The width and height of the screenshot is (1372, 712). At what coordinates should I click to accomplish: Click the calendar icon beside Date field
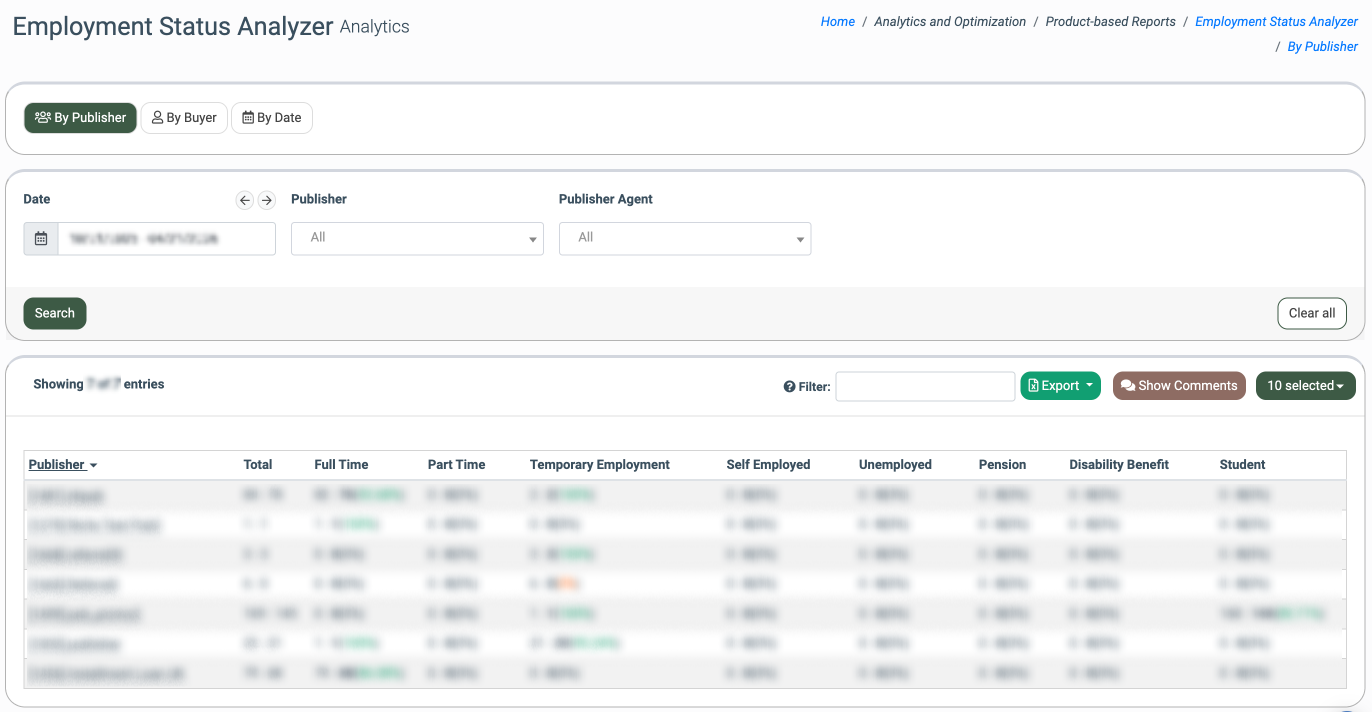coord(41,239)
